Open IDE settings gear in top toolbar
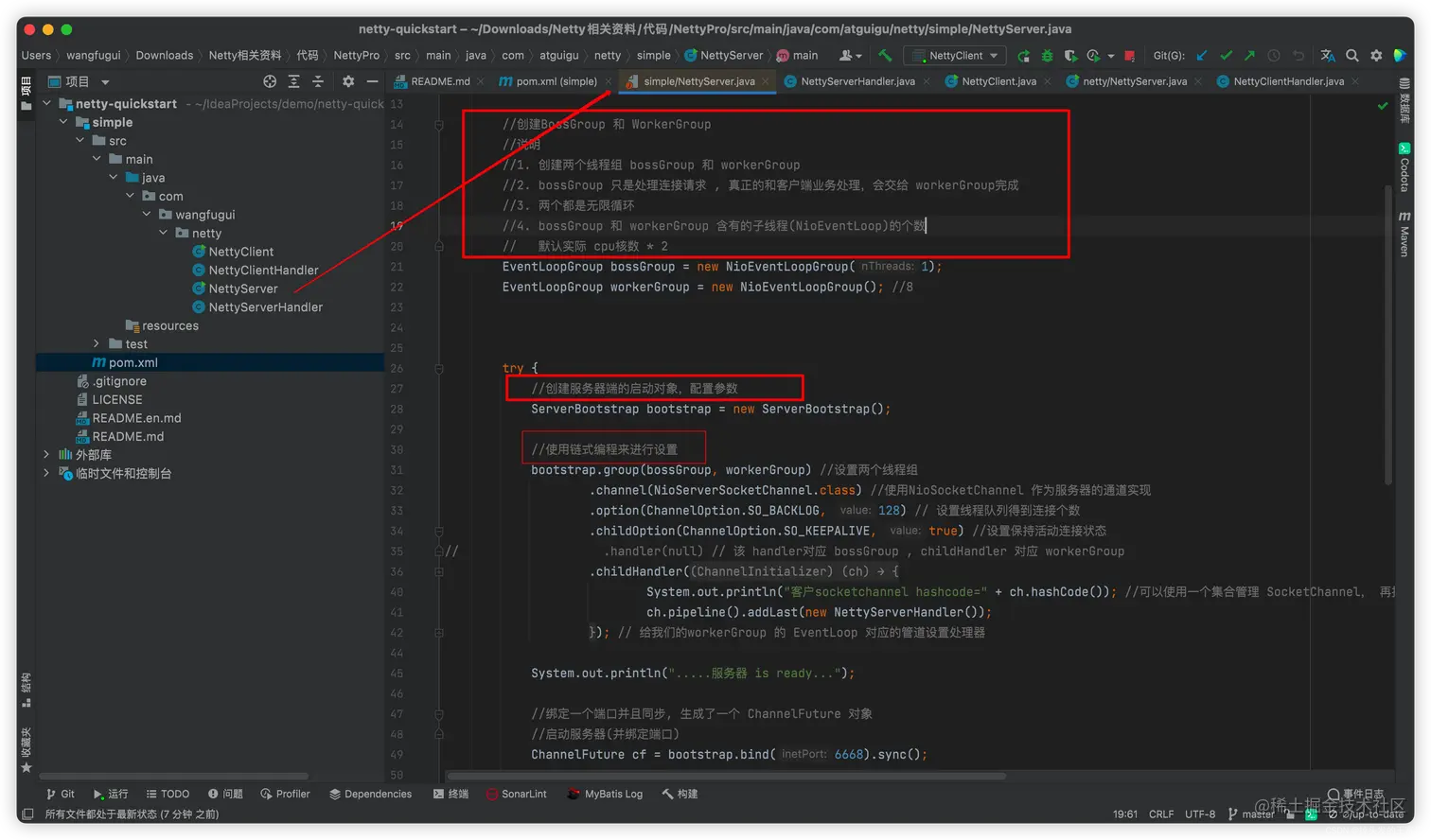The image size is (1431, 840). click(x=1376, y=56)
